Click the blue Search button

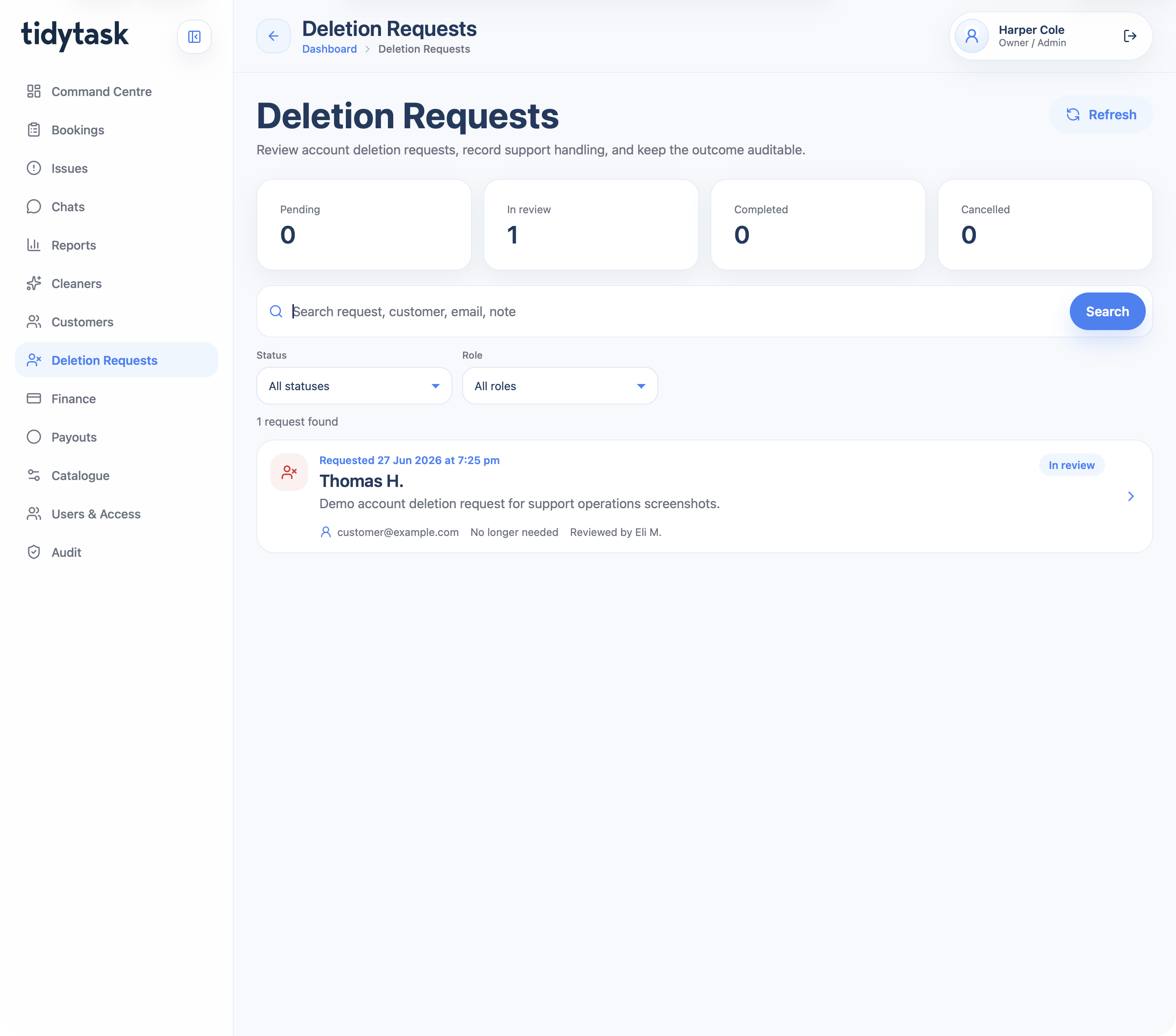pyautogui.click(x=1107, y=311)
